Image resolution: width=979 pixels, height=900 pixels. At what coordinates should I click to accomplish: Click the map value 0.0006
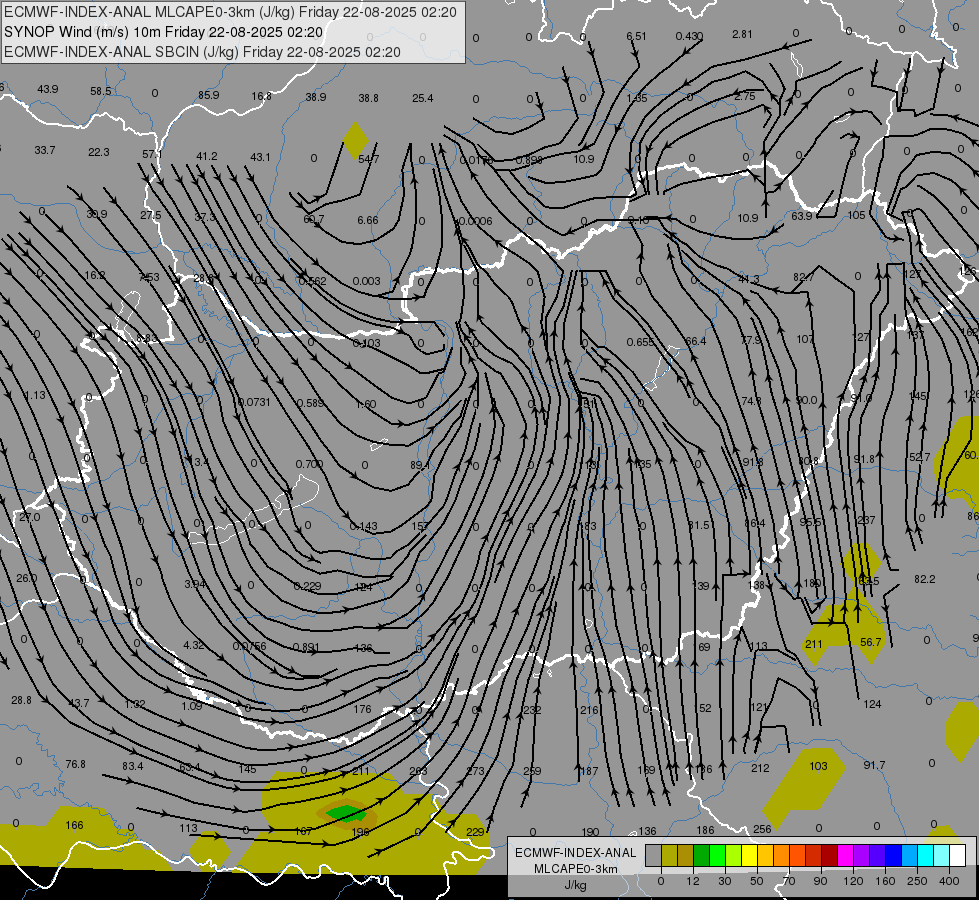coord(475,221)
